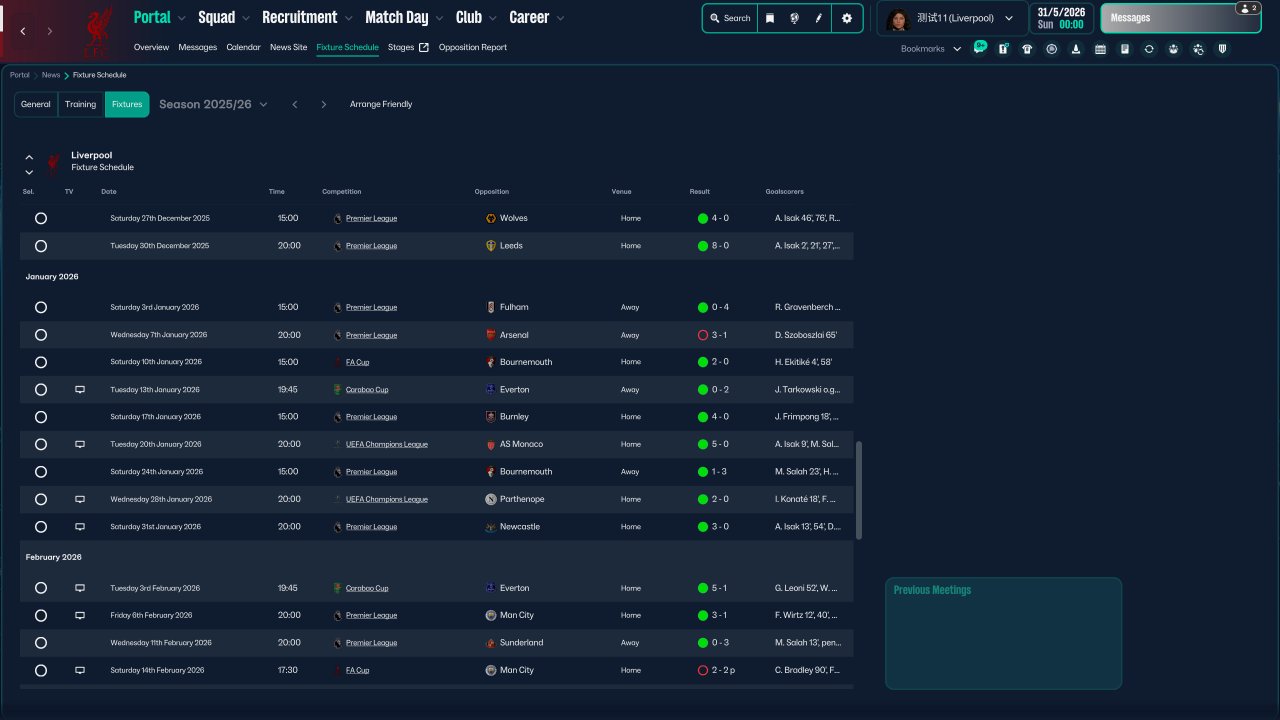
Task: Open settings gear icon
Action: (847, 18)
